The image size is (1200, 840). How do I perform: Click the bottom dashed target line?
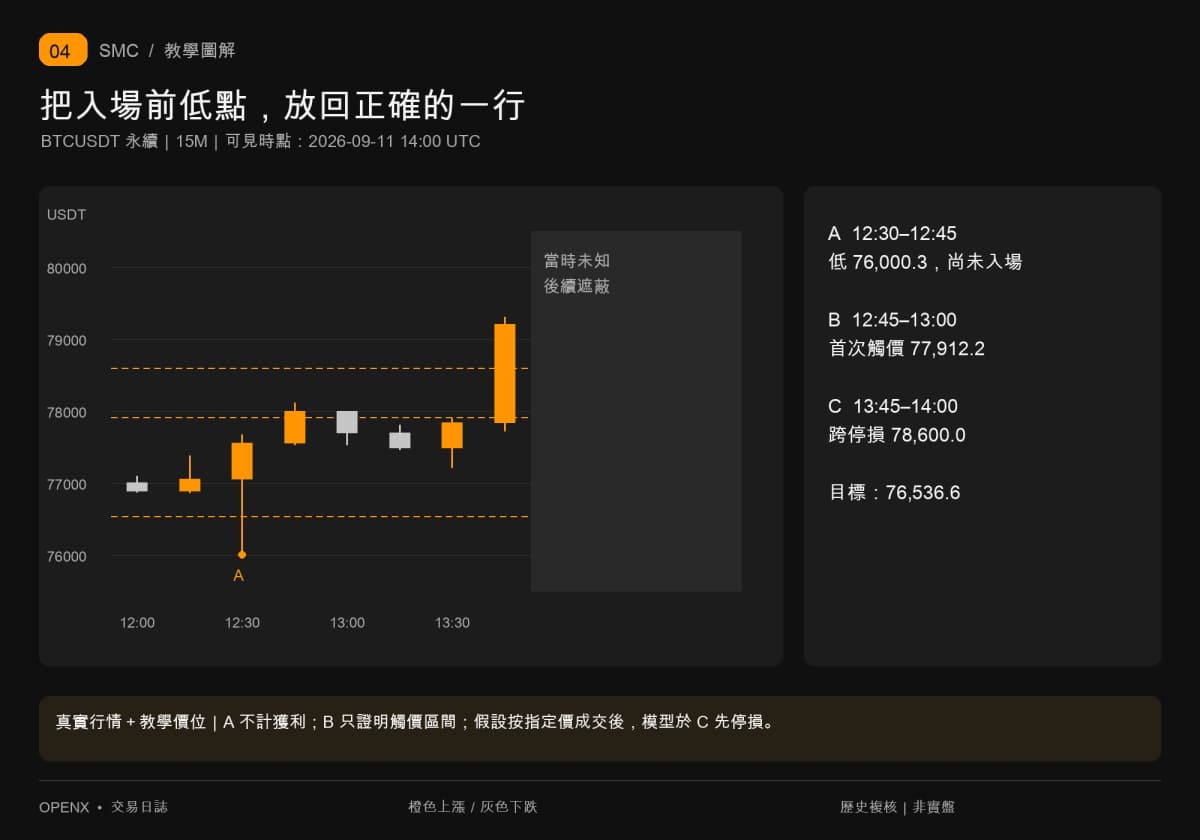320,517
